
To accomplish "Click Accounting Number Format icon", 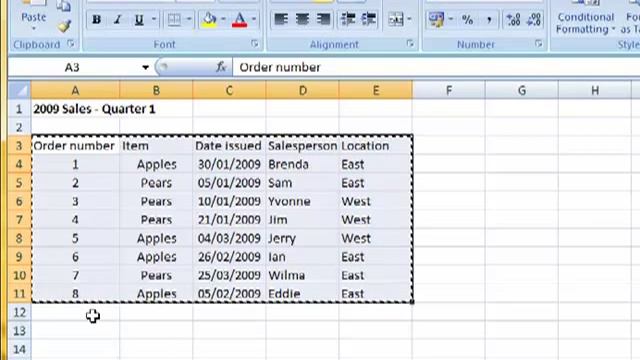I will [436, 19].
